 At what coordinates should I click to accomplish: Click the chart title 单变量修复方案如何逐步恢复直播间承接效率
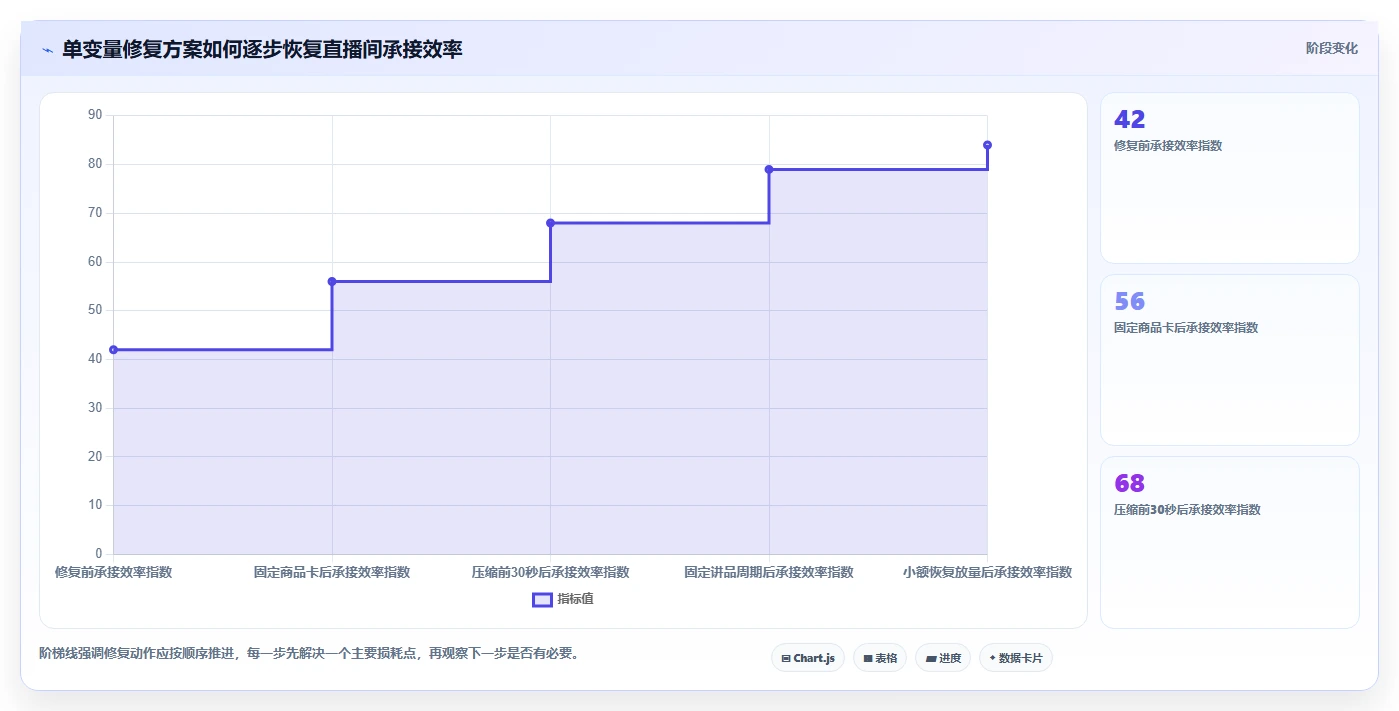coord(262,49)
